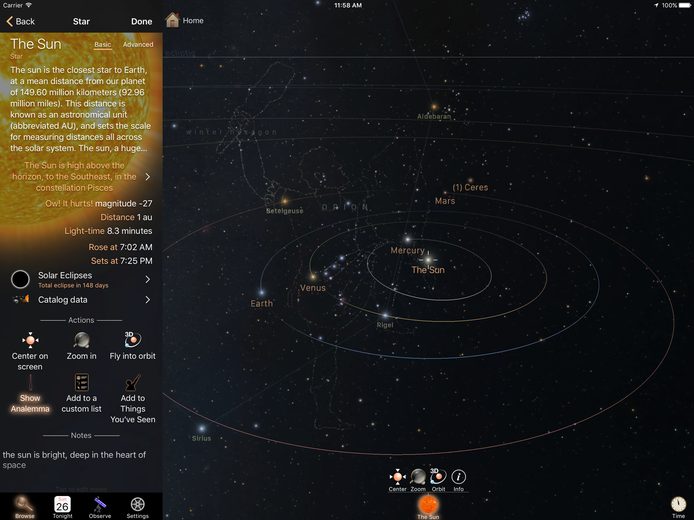The height and width of the screenshot is (520, 694).
Task: Select The Sun thumbnail at the bottom
Action: point(428,507)
